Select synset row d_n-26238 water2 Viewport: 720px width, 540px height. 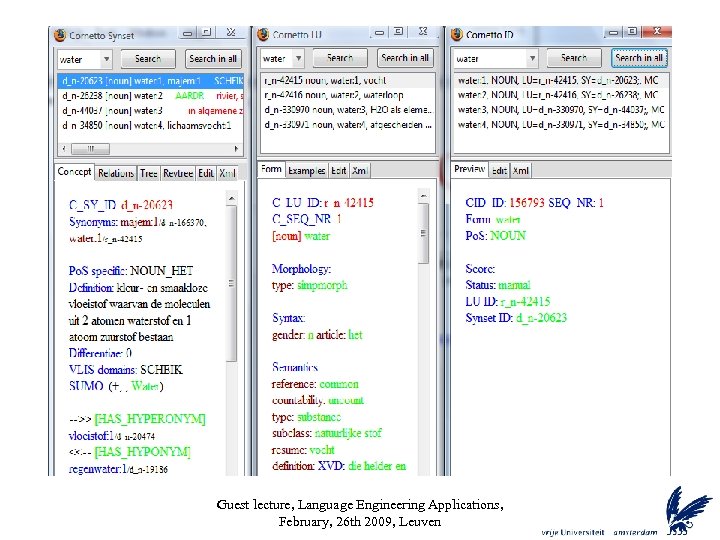(151, 96)
